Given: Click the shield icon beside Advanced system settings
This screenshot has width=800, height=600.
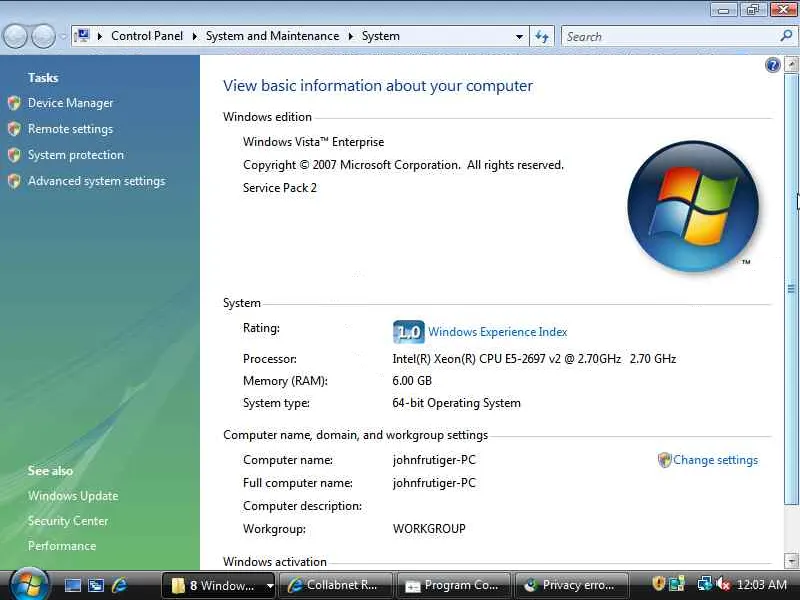Looking at the screenshot, I should tap(14, 181).
